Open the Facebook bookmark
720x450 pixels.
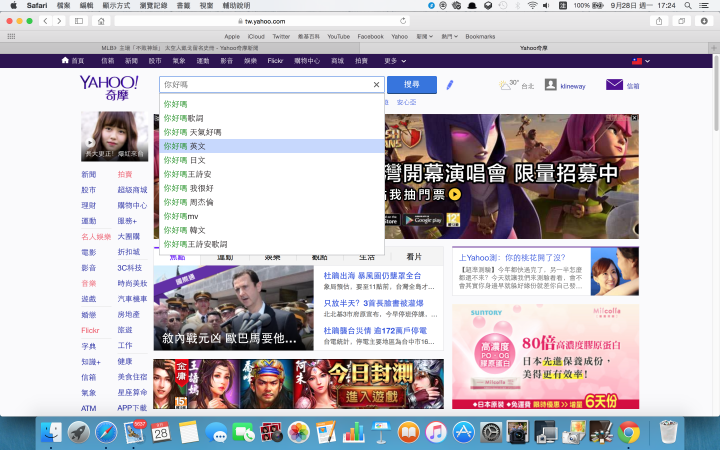370,36
